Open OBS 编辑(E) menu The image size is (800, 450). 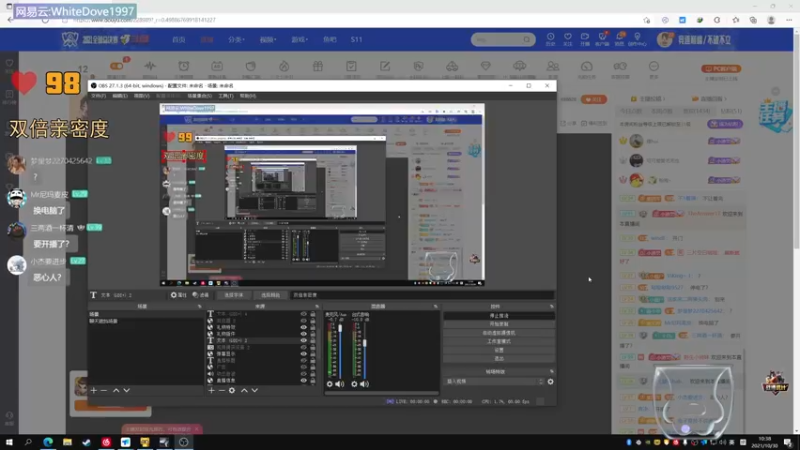click(120, 96)
